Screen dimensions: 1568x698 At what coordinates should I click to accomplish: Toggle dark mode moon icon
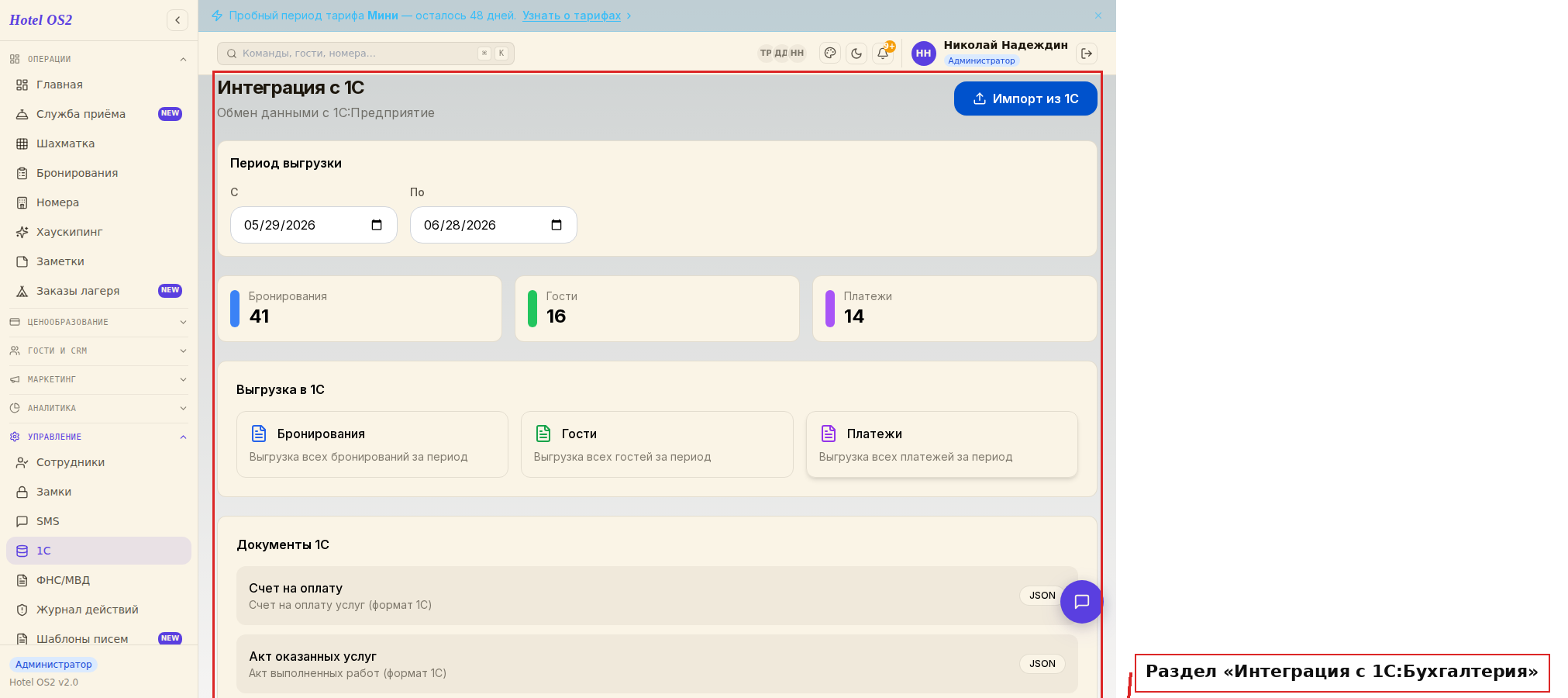(x=856, y=54)
